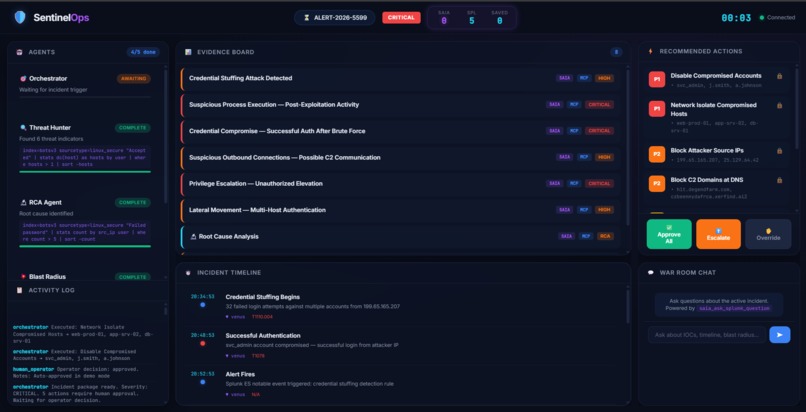Viewport: 806px width, 412px height.
Task: Click the Threat Hunter magnifier icon
Action: 23,127
